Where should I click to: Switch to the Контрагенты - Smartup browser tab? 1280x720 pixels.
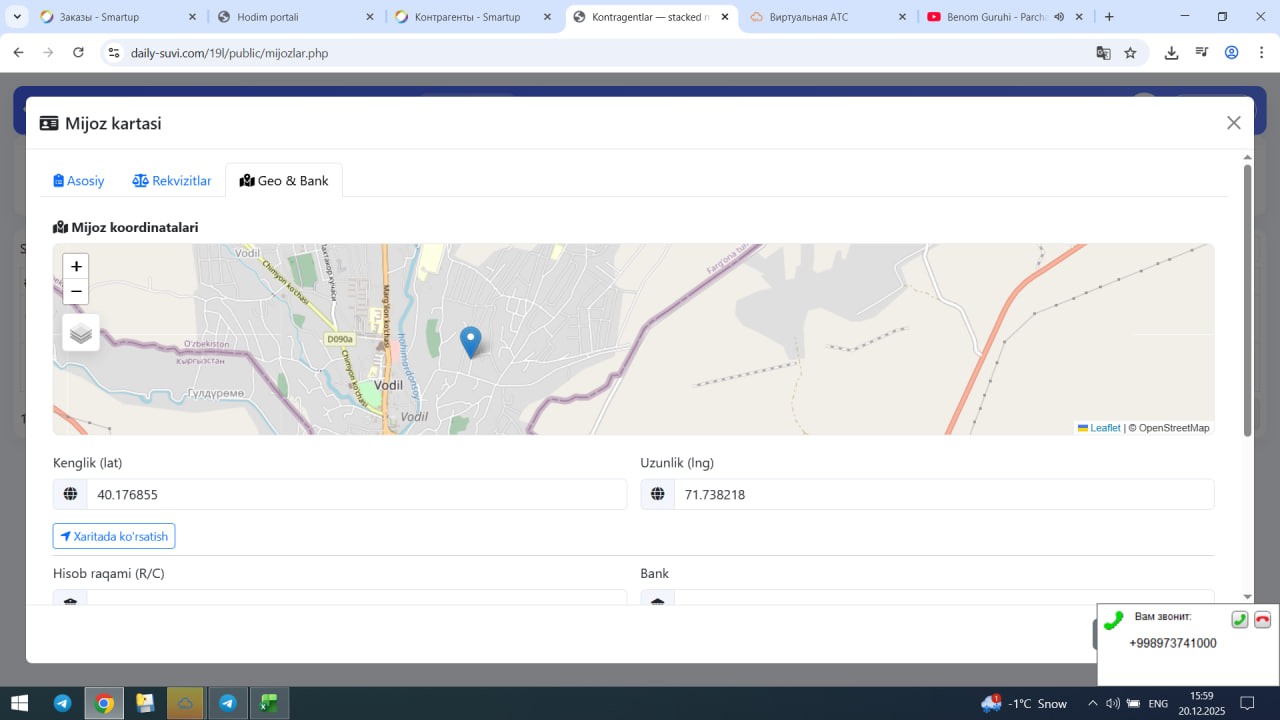(x=475, y=17)
